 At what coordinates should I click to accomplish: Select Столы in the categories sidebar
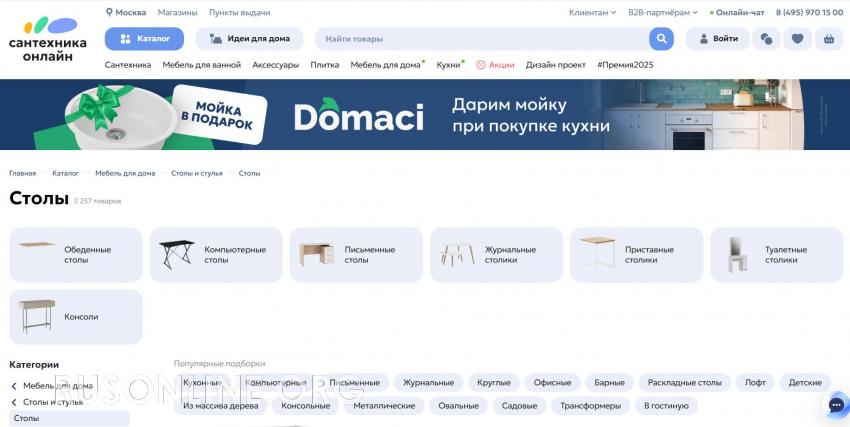pyautogui.click(x=69, y=418)
